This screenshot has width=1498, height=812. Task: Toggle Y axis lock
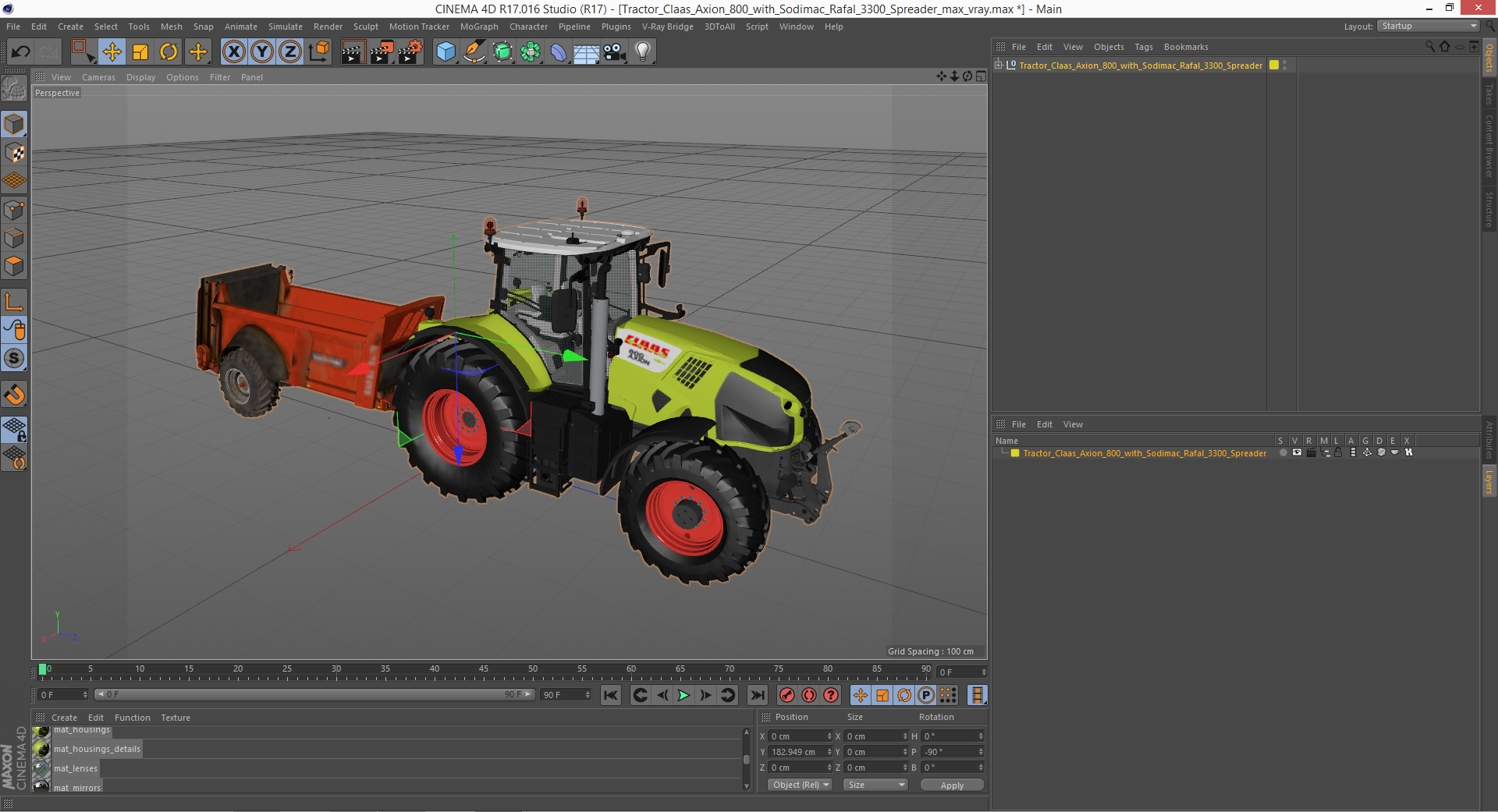262,52
